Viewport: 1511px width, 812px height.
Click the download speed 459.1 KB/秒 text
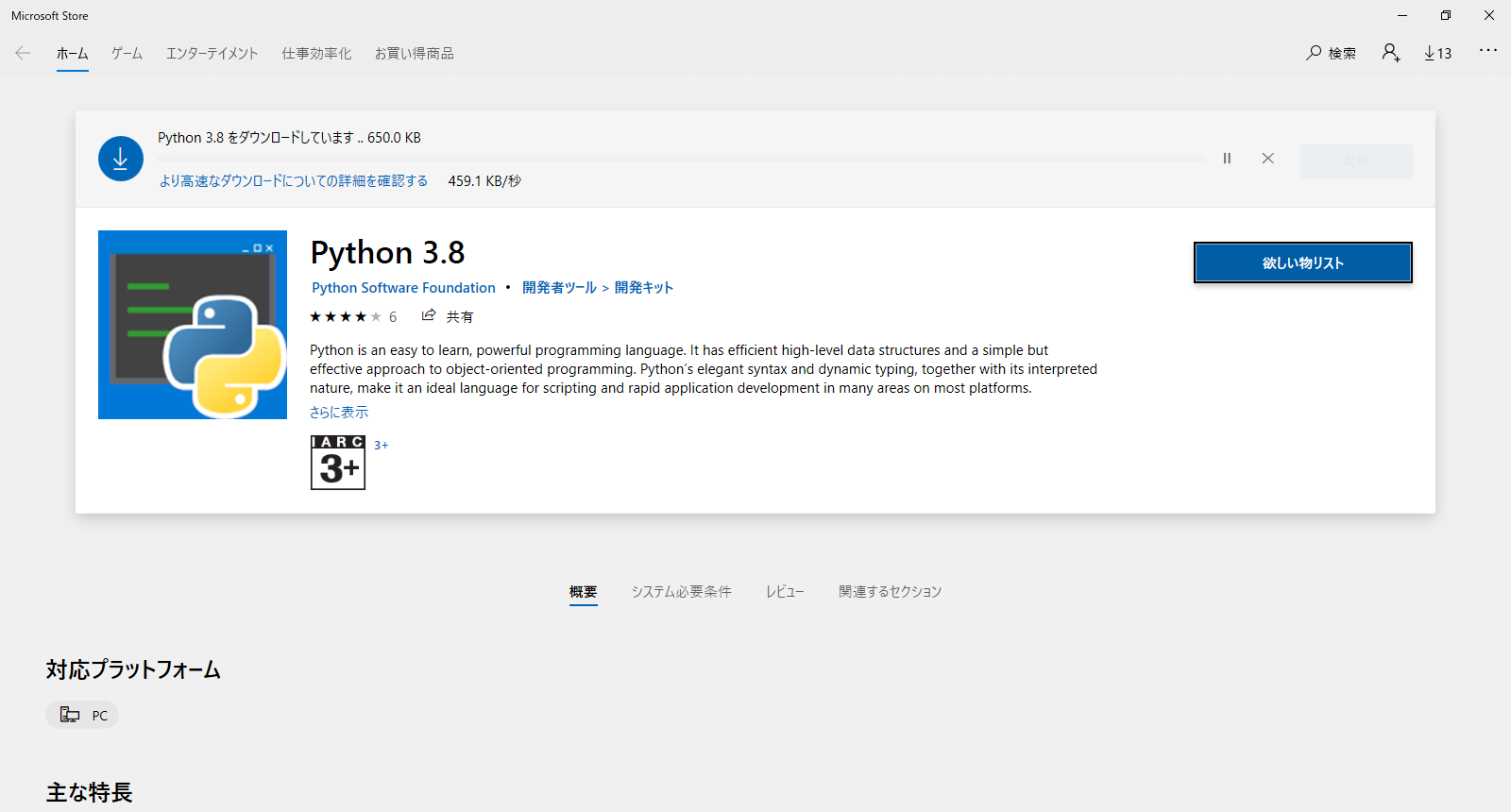click(x=484, y=181)
